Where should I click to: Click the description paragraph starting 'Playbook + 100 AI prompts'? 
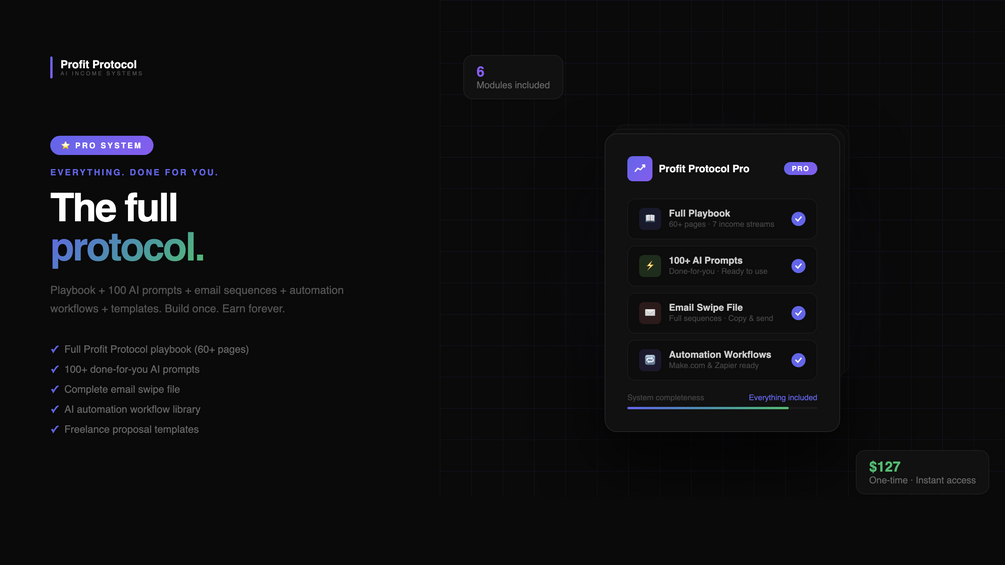[197, 299]
